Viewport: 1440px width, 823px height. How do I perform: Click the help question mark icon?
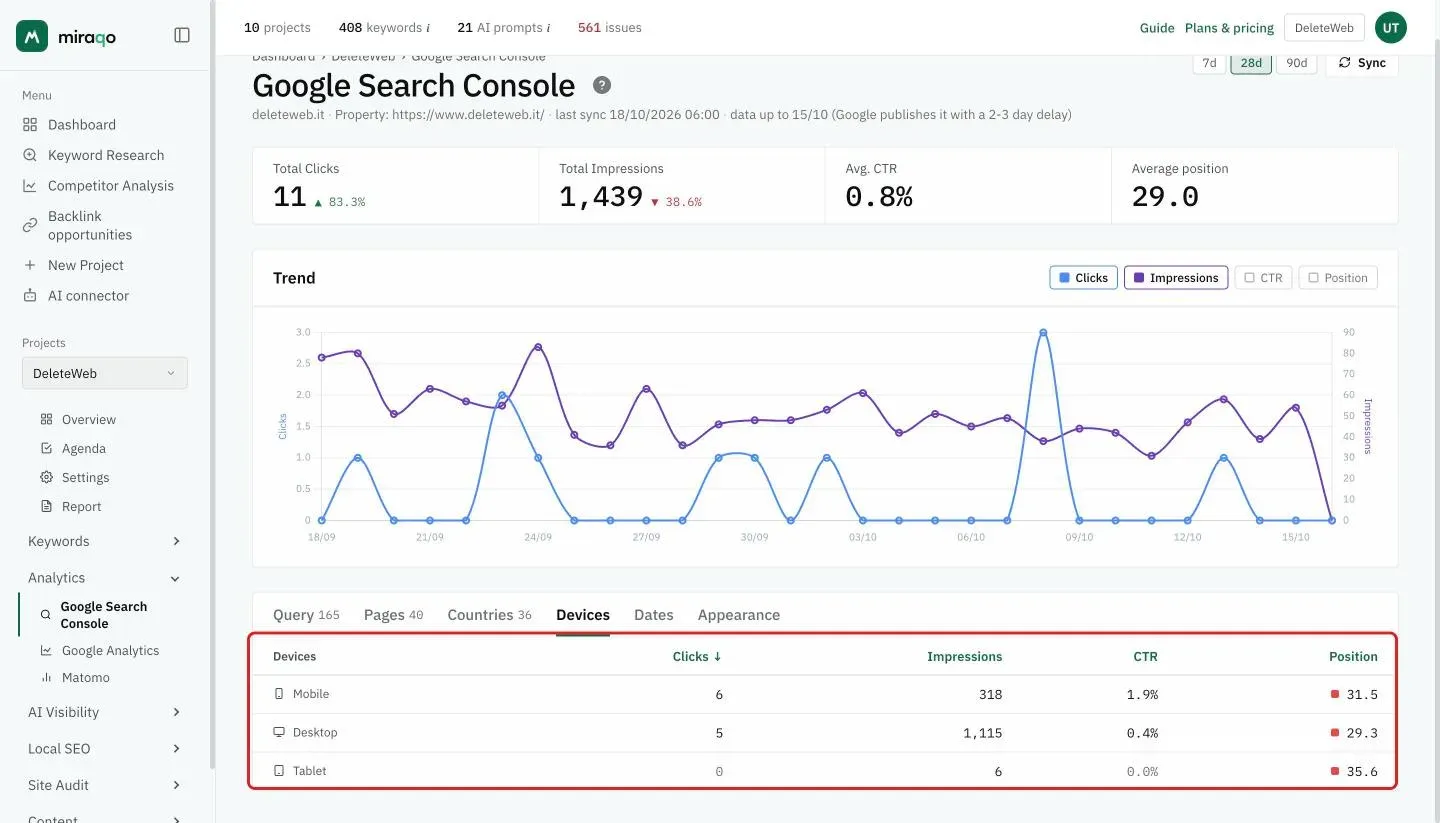(x=602, y=85)
